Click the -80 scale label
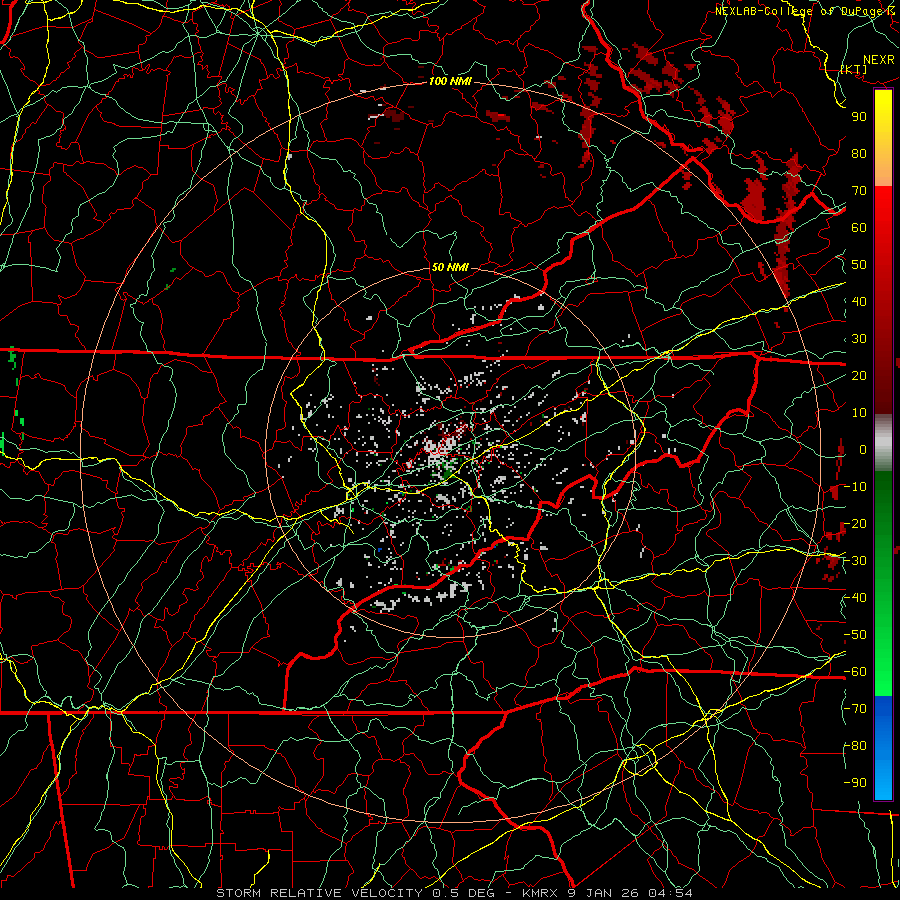This screenshot has height=900, width=900. pyautogui.click(x=855, y=746)
